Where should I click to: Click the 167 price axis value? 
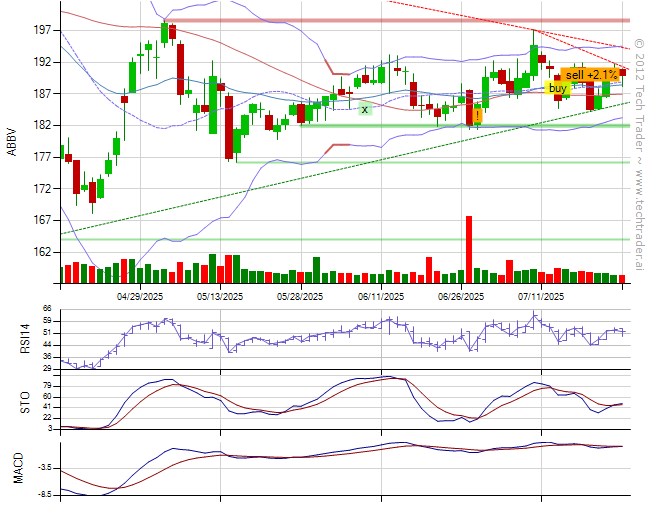pyautogui.click(x=42, y=220)
